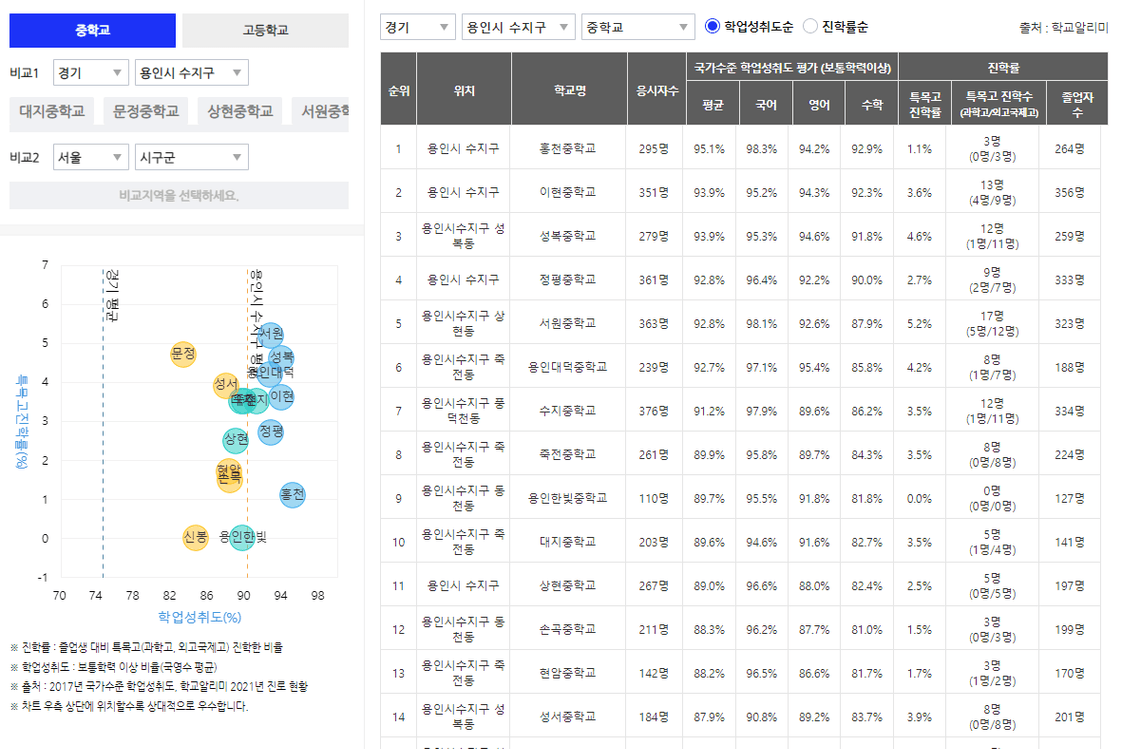Click the 상현중학교 comparison chip
Viewport: 1122px width, 749px height.
point(240,112)
